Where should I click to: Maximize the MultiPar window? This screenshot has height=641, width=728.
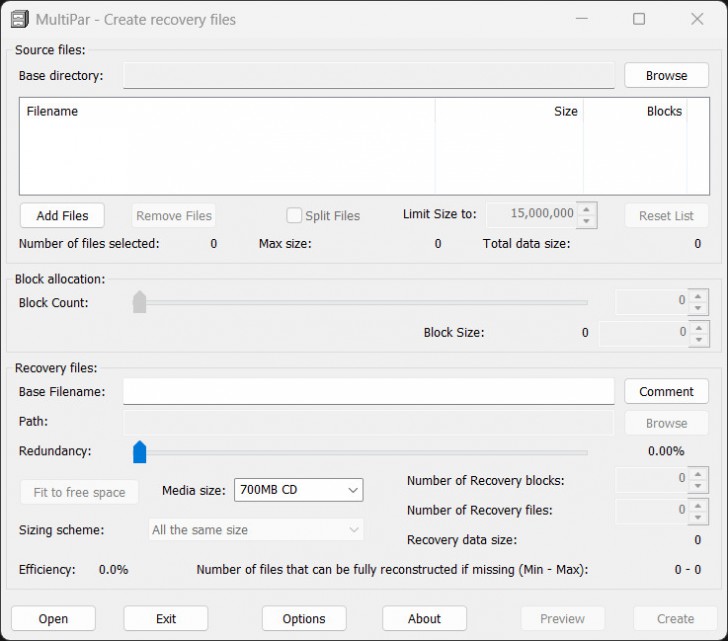pos(639,19)
